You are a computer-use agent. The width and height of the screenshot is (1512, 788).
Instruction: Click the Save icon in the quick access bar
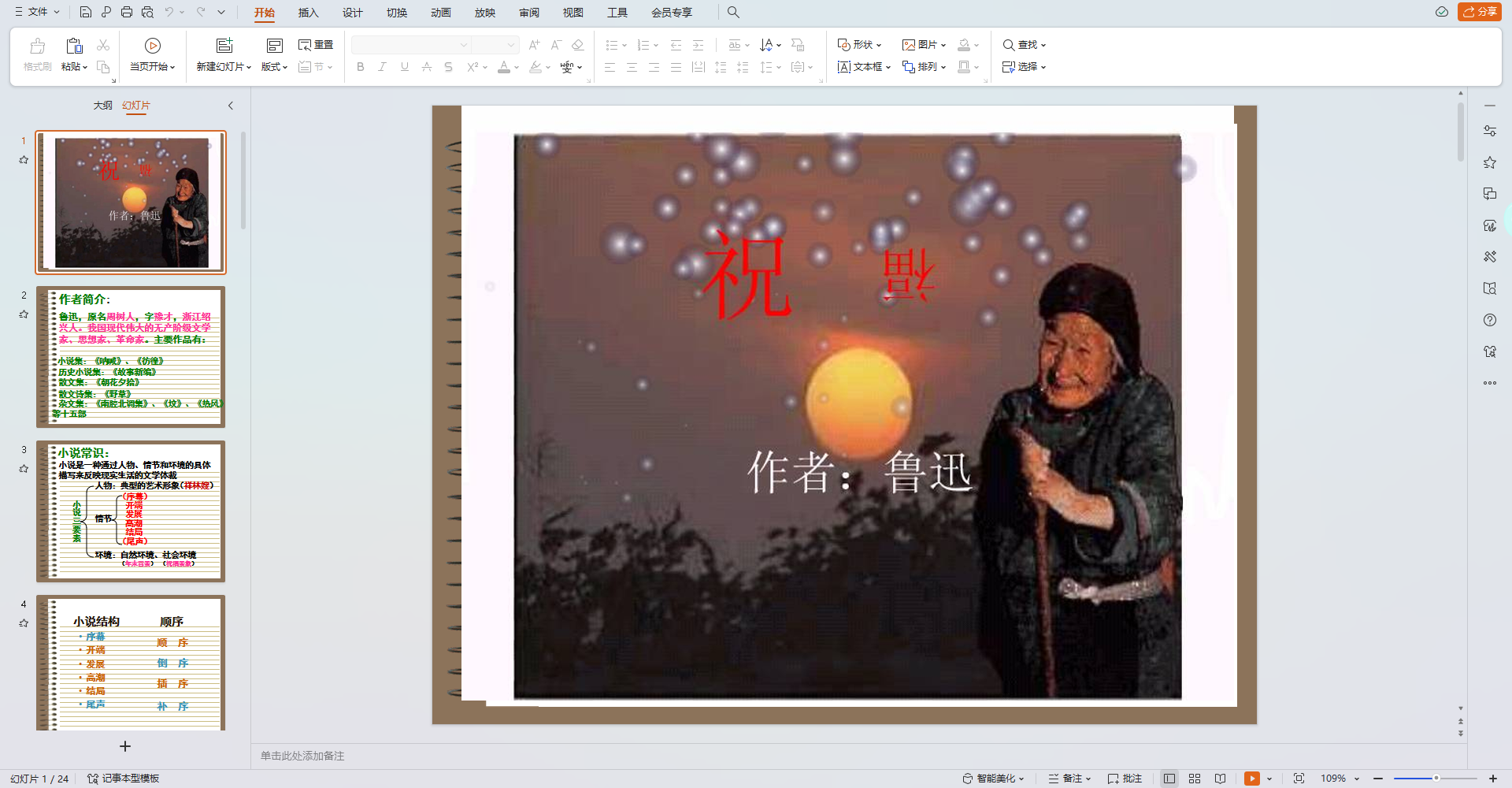click(86, 12)
